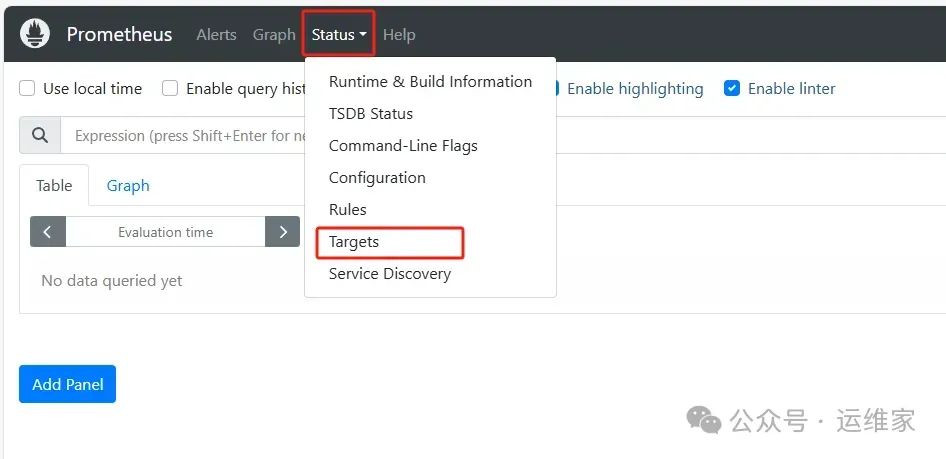
Task: Toggle the Use local time checkbox
Action: [28, 89]
